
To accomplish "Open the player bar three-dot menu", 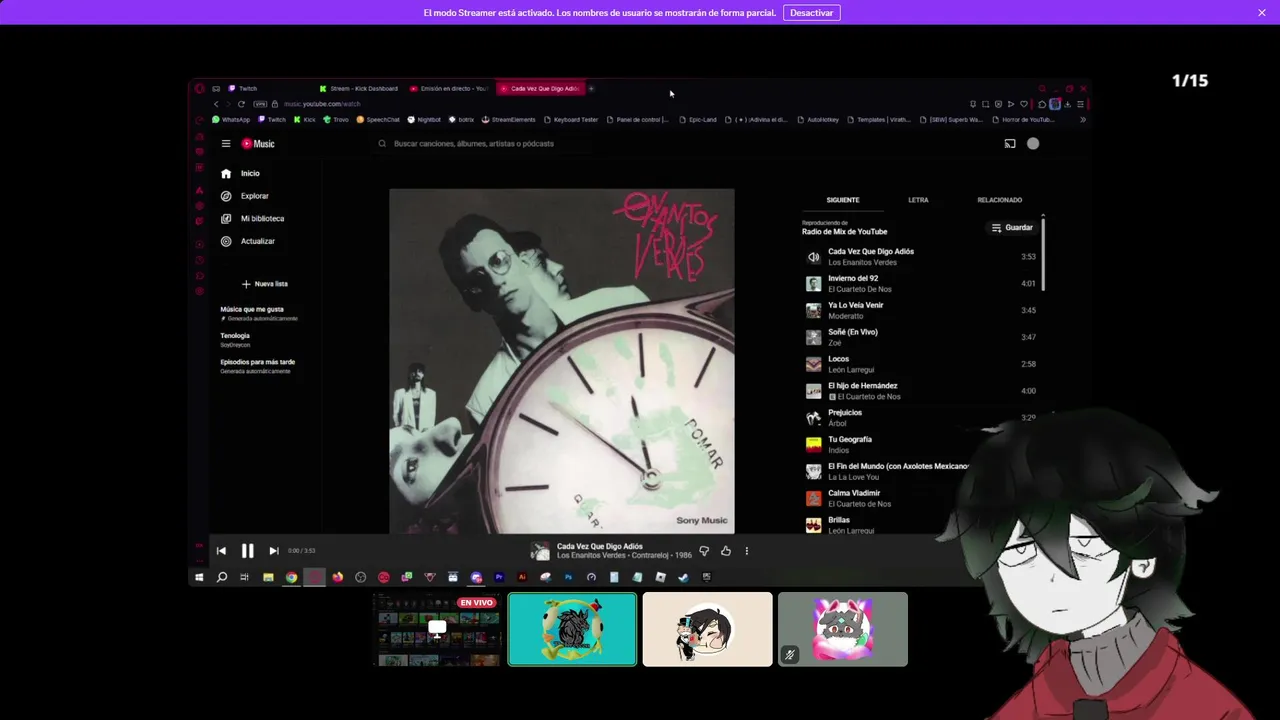I will click(x=746, y=551).
